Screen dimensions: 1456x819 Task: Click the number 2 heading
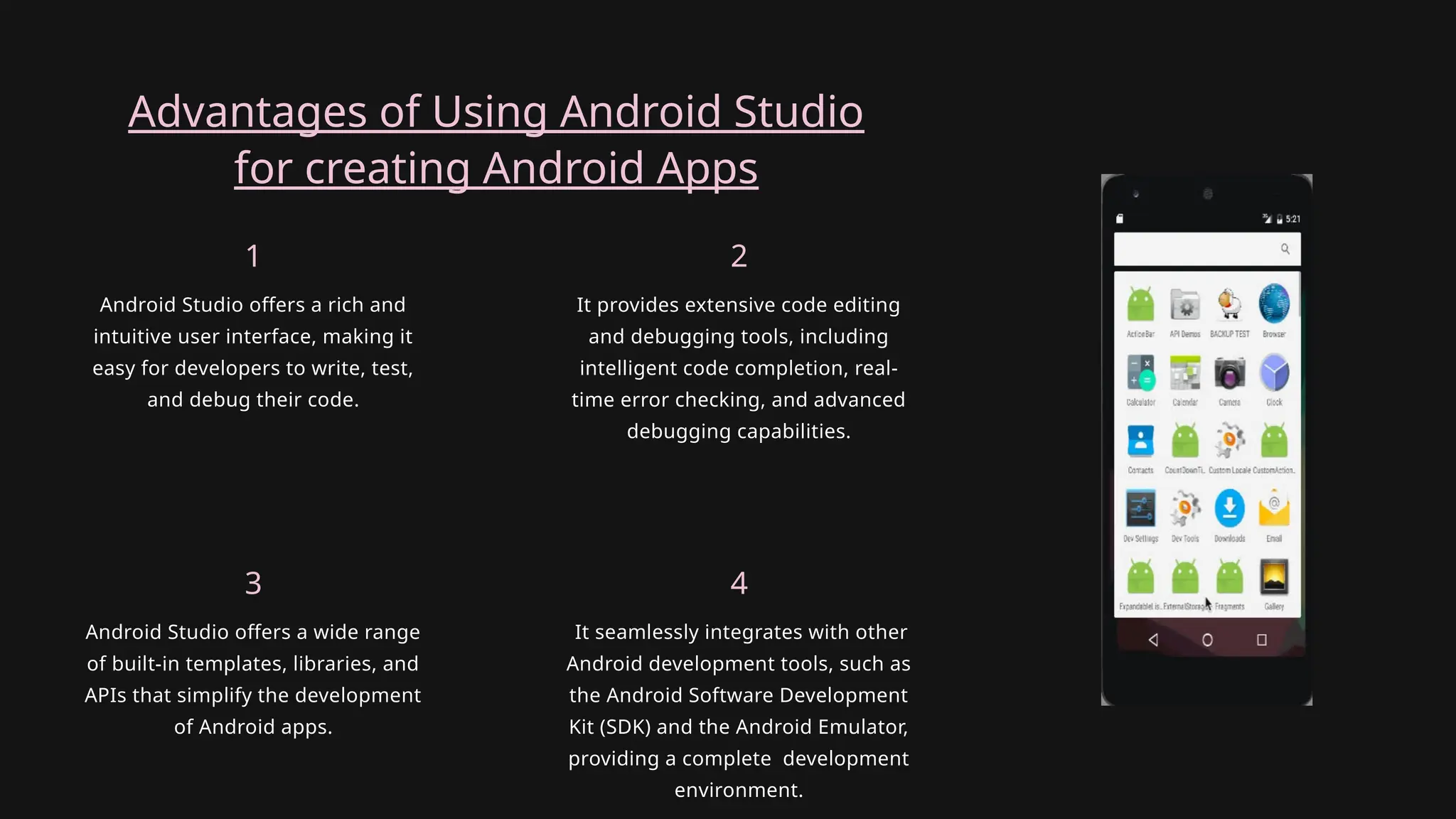tap(739, 256)
